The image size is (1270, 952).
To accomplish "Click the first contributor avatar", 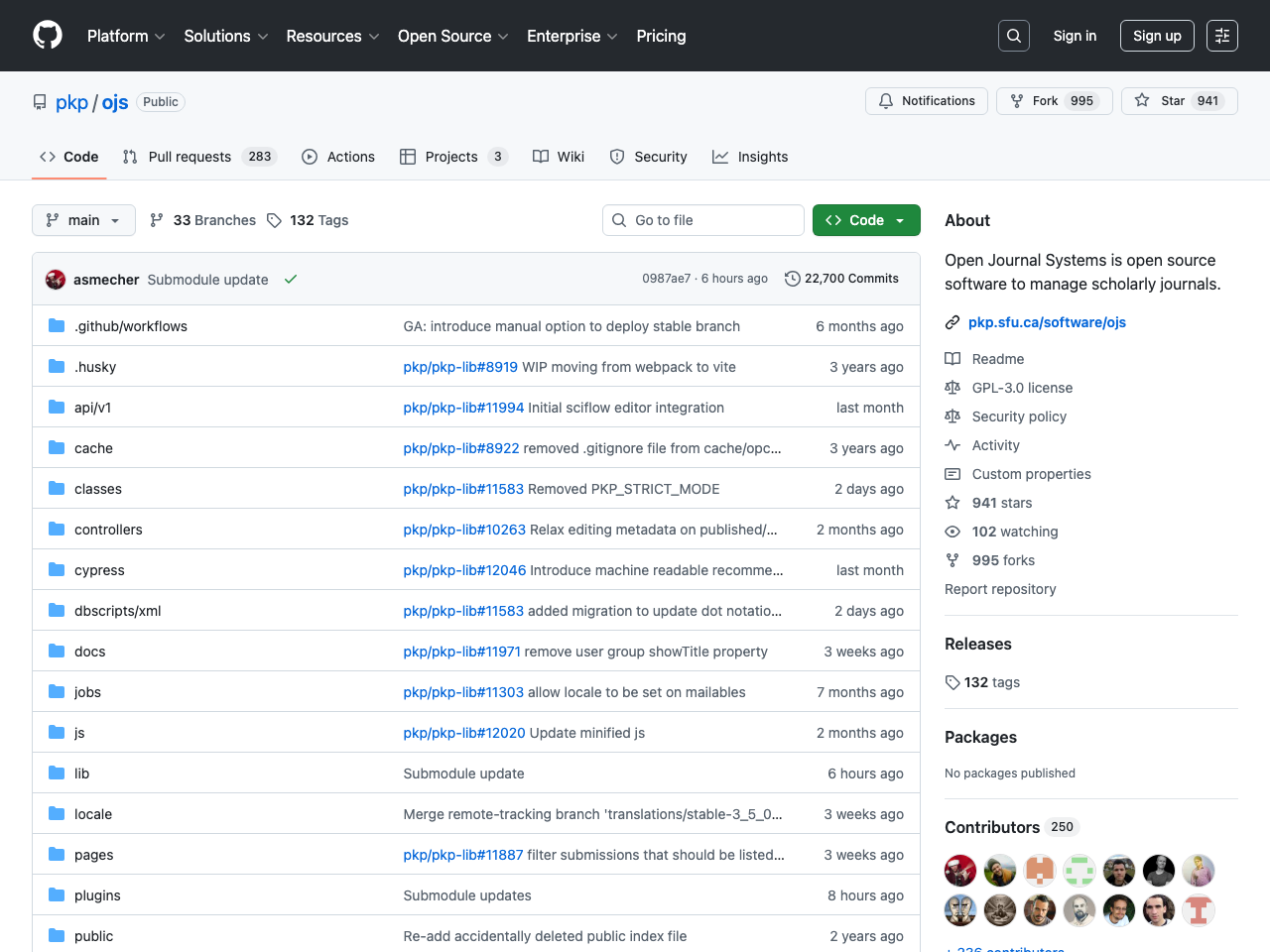I will pos(960,871).
